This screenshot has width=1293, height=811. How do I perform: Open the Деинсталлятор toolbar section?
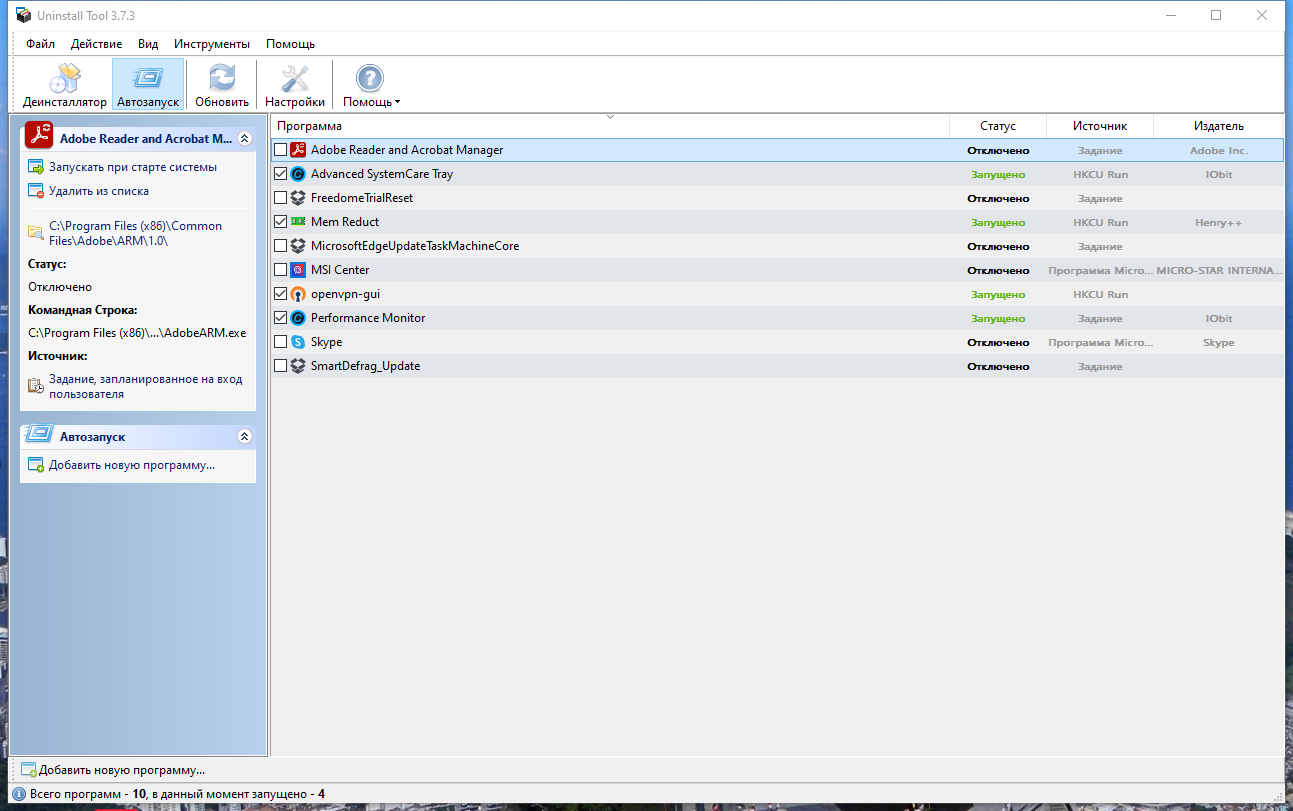pos(65,85)
